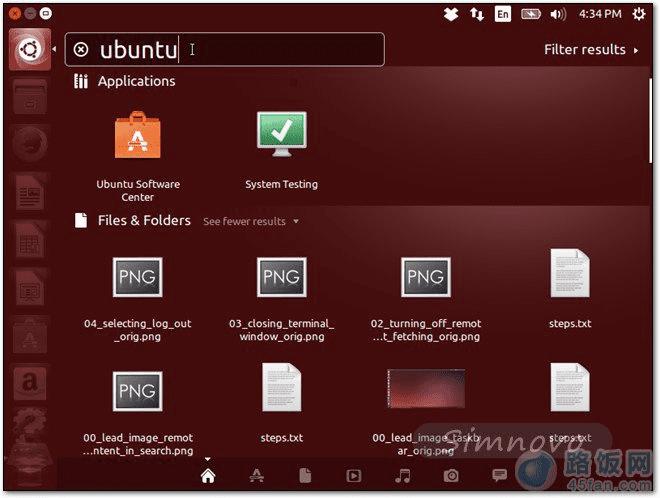
Task: Open LibreOffice Calc from the launcher
Action: coord(29,240)
